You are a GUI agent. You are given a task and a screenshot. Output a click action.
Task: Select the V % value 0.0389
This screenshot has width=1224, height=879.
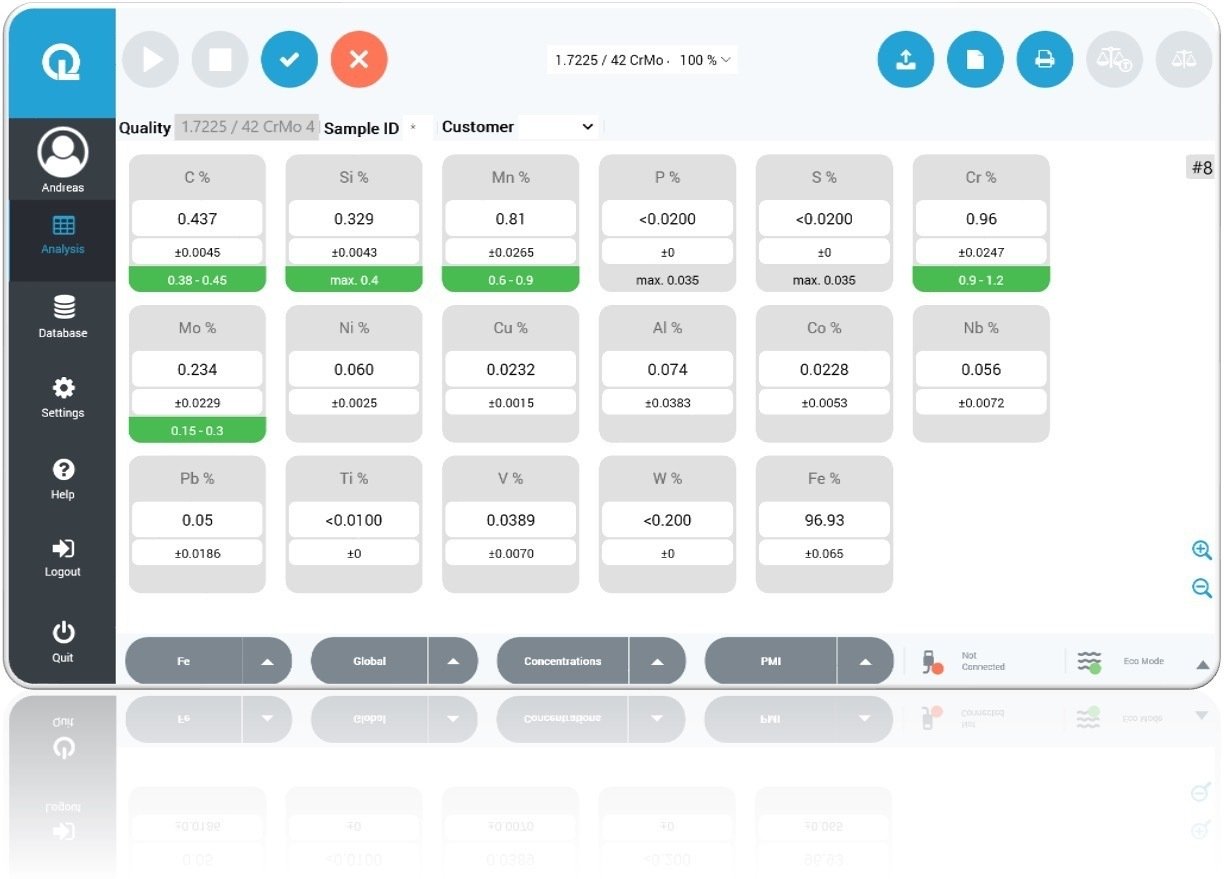point(511,520)
